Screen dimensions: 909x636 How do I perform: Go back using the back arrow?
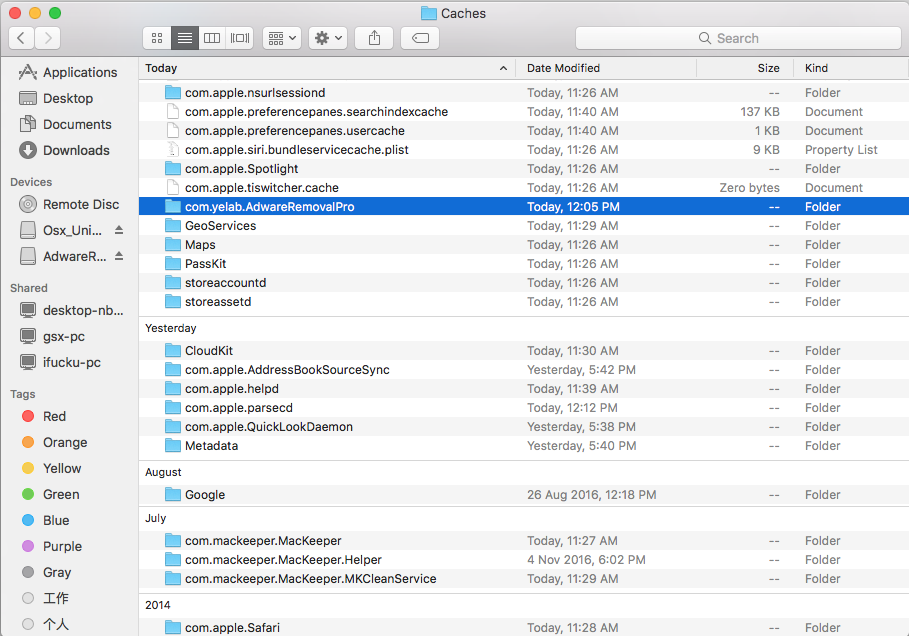22,38
